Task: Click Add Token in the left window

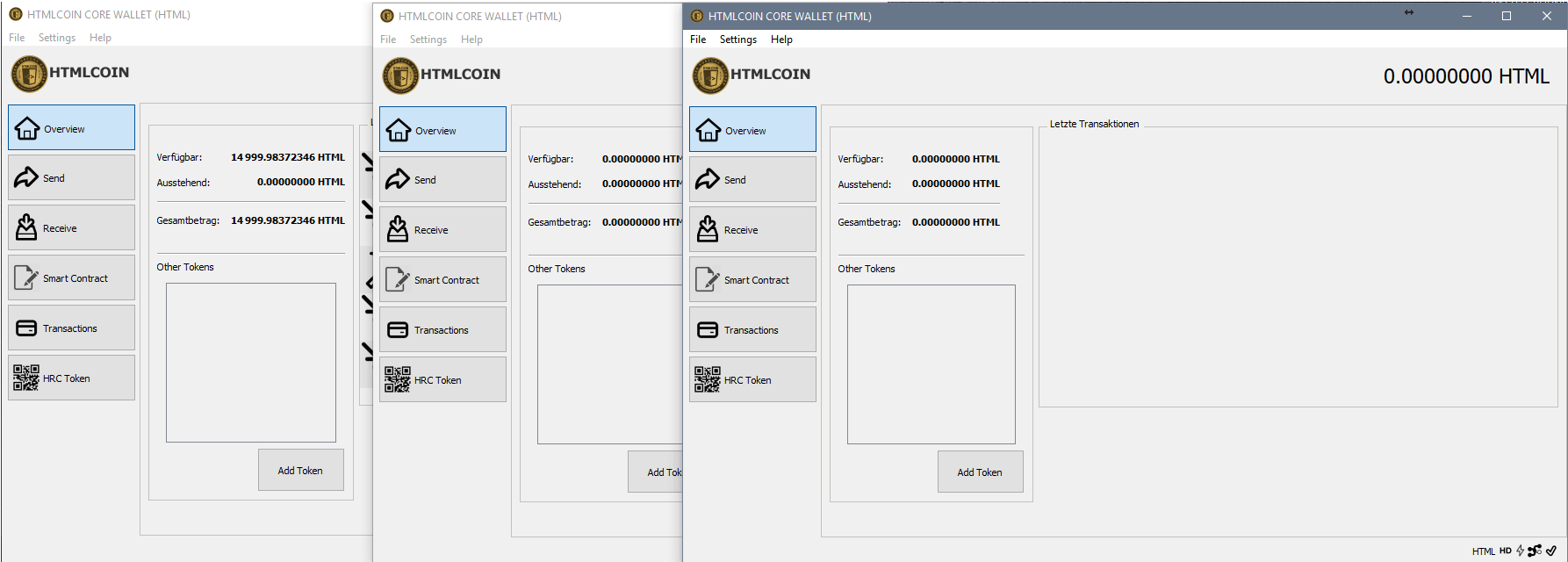Action: tap(300, 470)
